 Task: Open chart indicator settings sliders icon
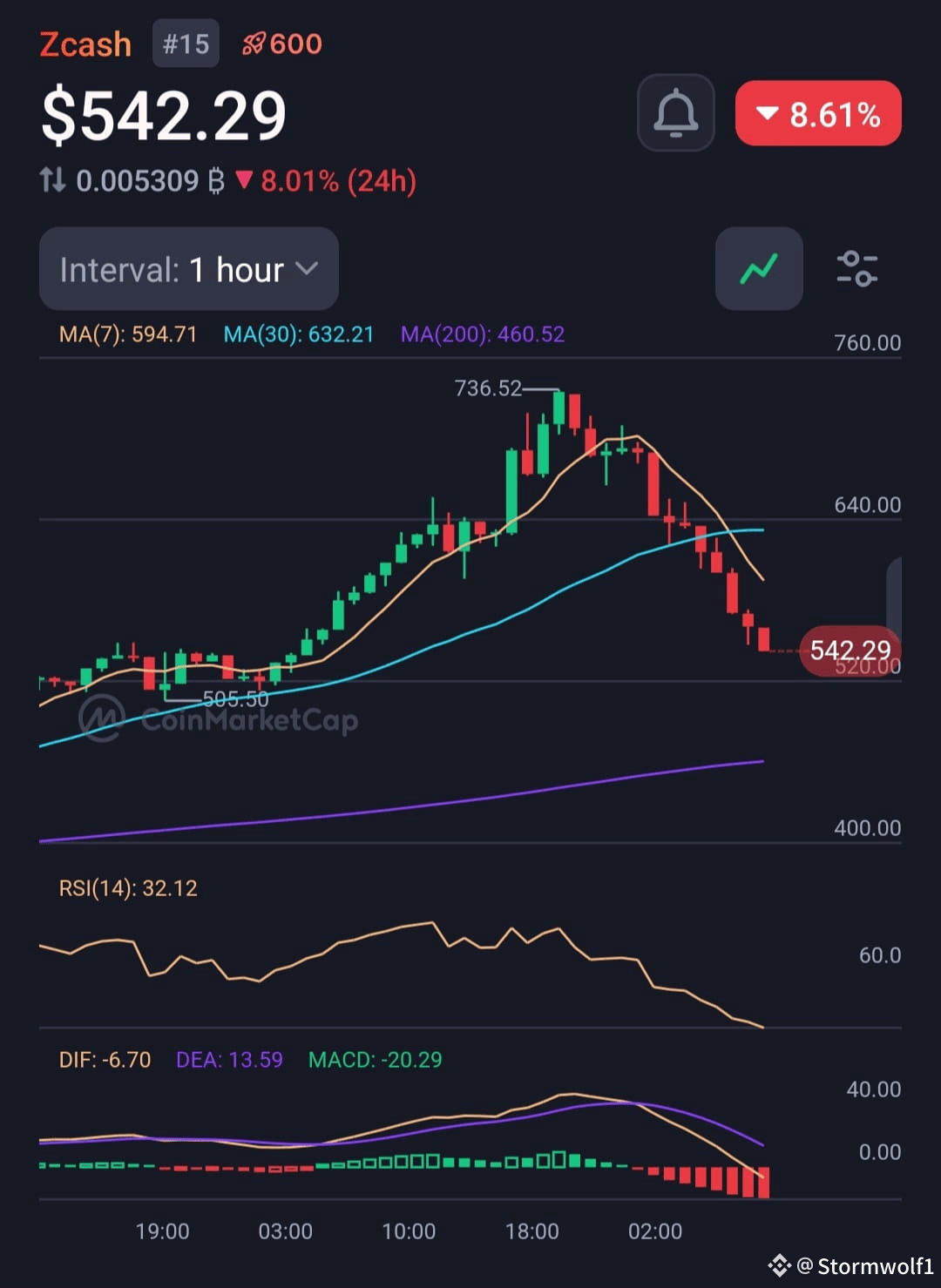[x=857, y=269]
